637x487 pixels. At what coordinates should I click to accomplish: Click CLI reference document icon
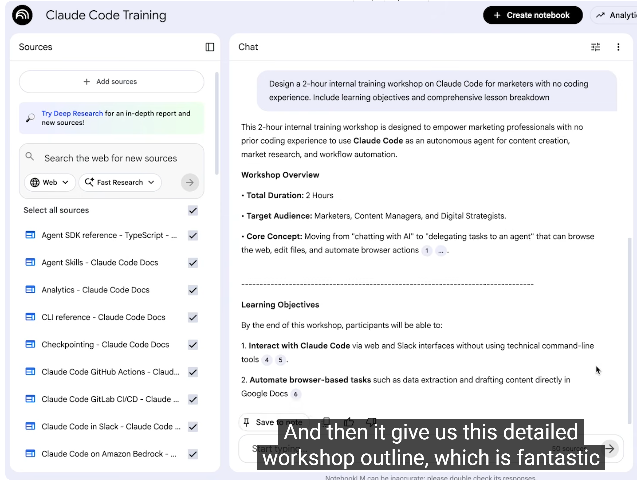(x=30, y=317)
